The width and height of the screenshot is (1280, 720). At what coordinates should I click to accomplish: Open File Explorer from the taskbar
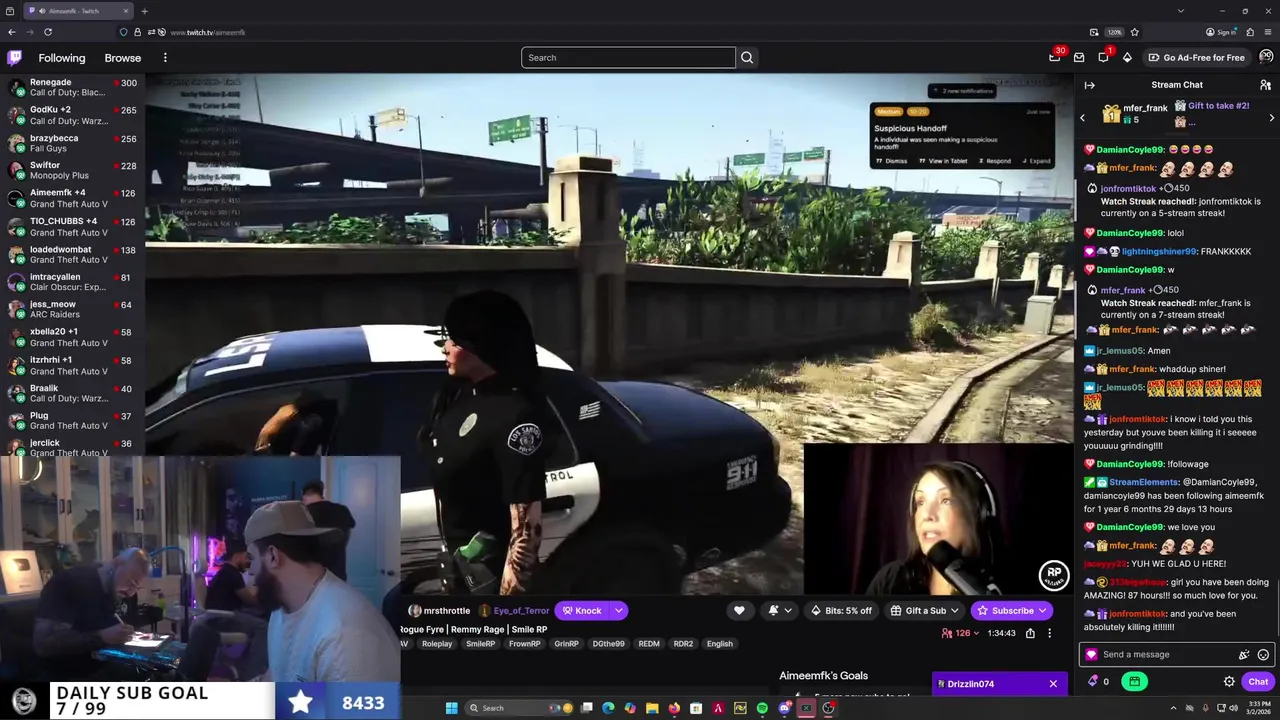tap(652, 708)
